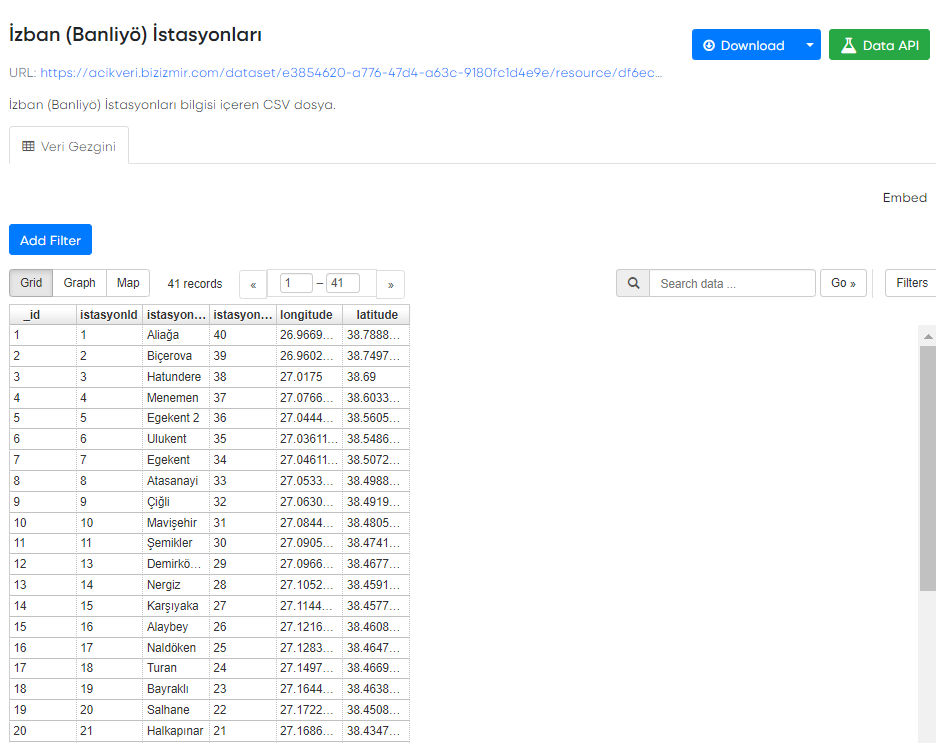Image resolution: width=936 pixels, height=743 pixels.
Task: Click the starting record number field
Action: click(296, 283)
